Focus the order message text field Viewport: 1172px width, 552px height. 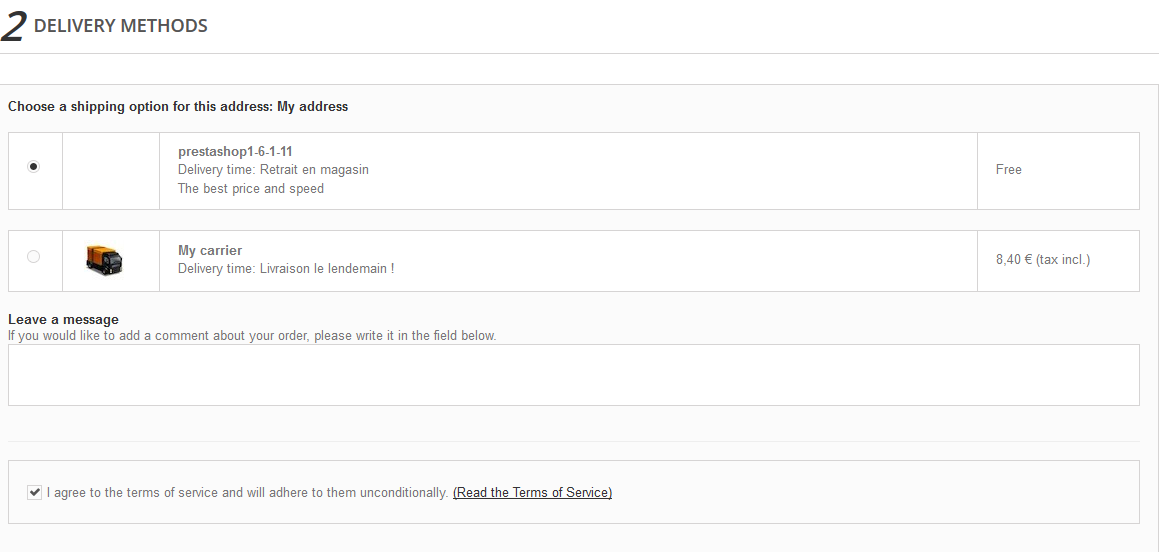573,375
